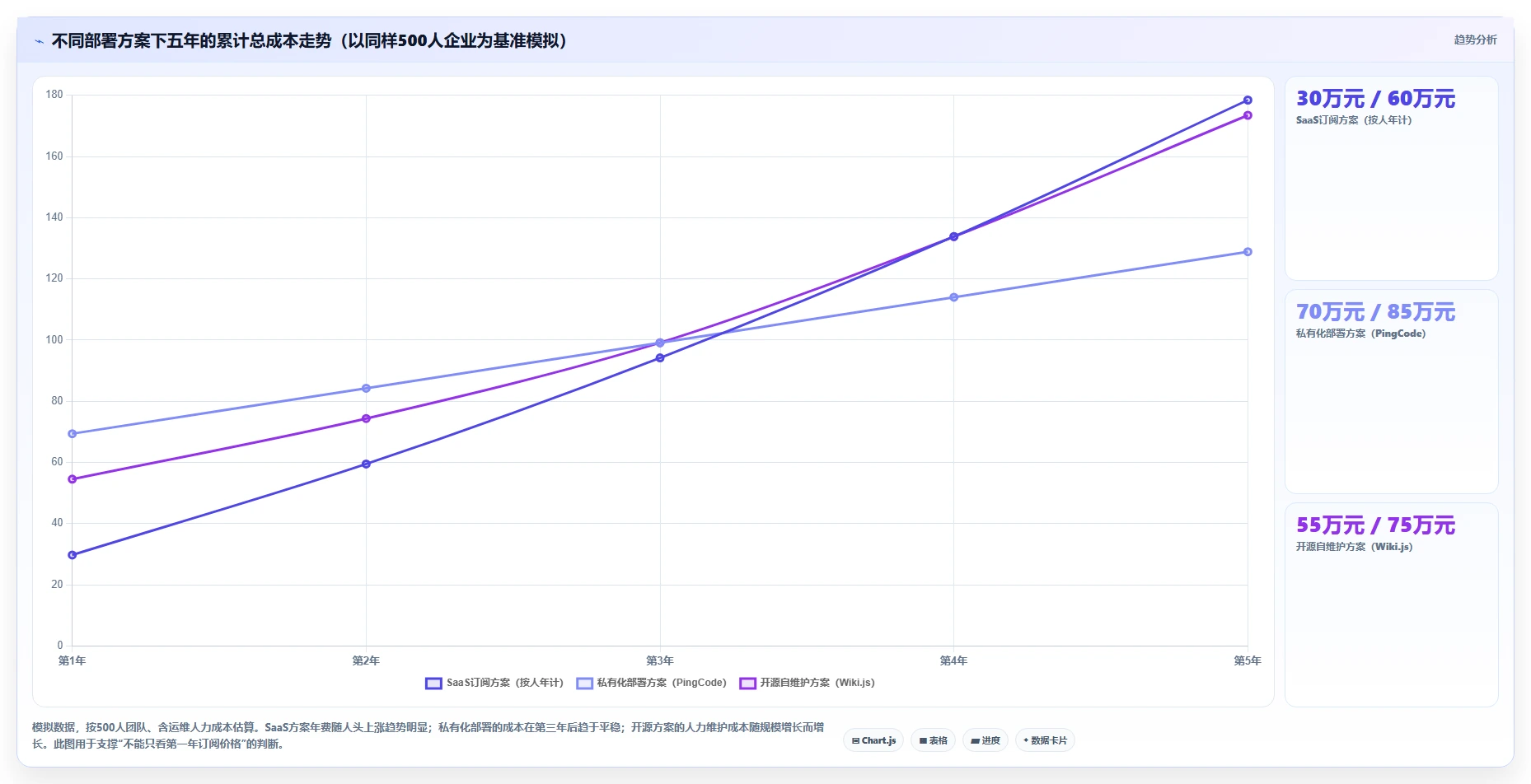Click the SaaS订阅方案 legend color box

click(433, 683)
